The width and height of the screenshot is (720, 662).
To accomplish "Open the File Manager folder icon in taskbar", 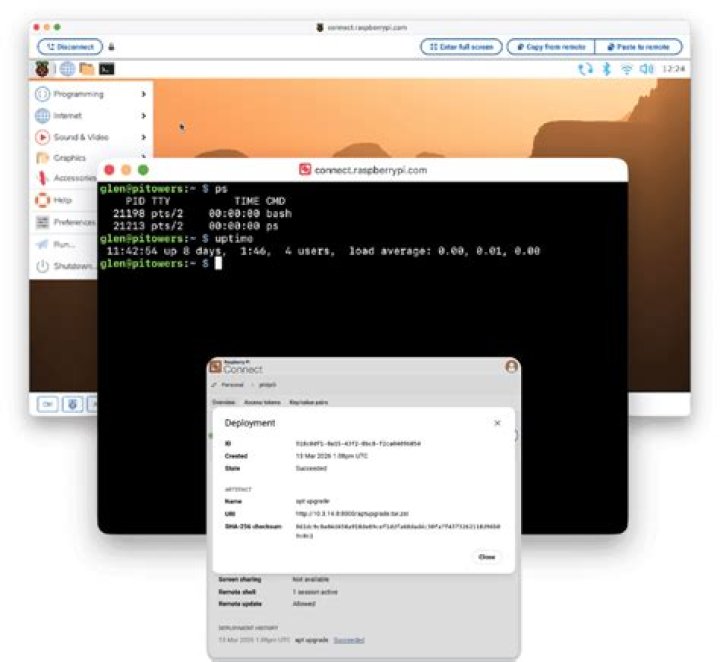I will pyautogui.click(x=87, y=69).
